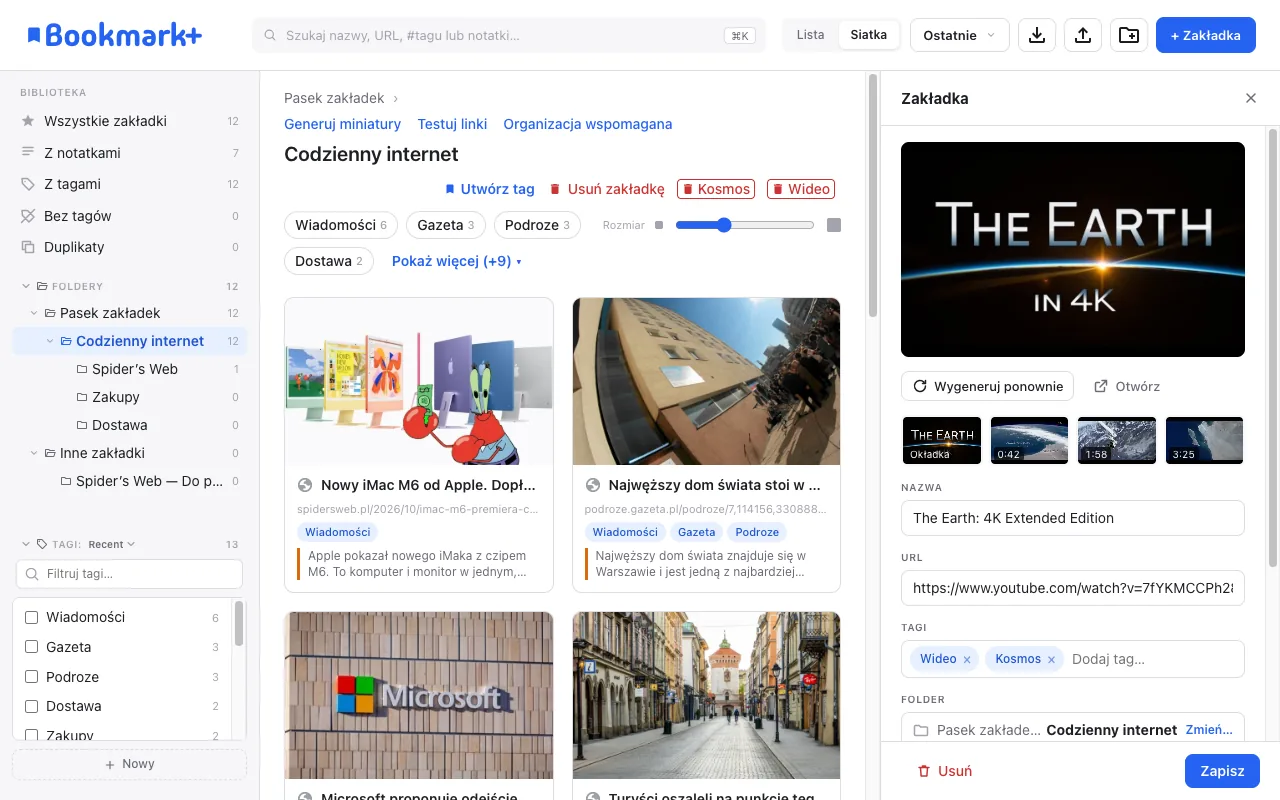Delete the Wideo tag via red button
The height and width of the screenshot is (800, 1280).
coord(801,189)
